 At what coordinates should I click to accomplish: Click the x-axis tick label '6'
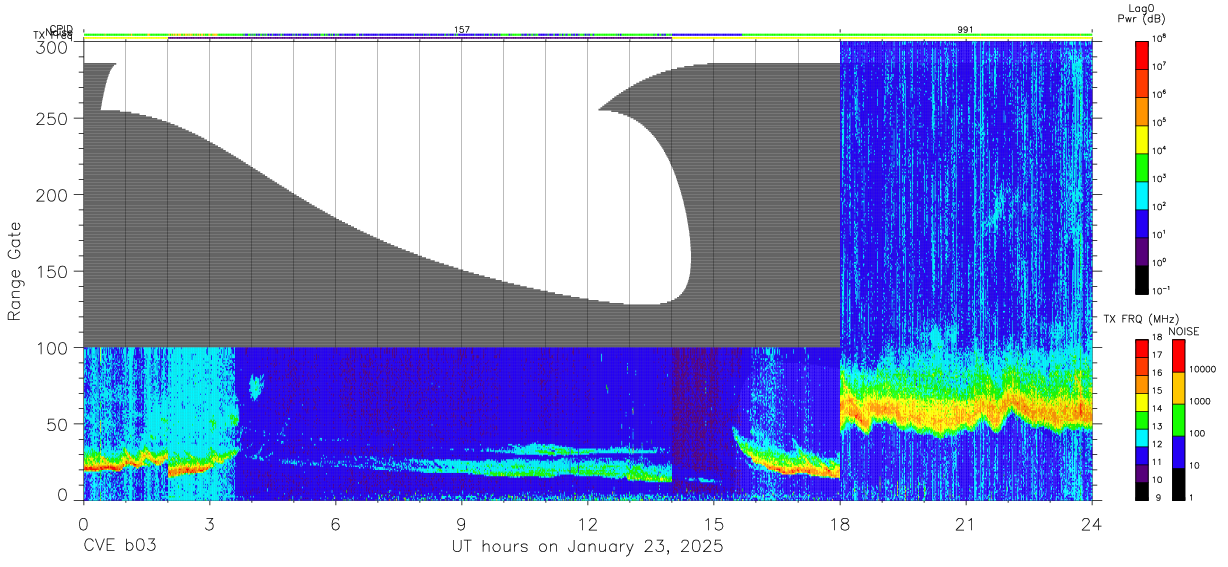click(x=335, y=524)
